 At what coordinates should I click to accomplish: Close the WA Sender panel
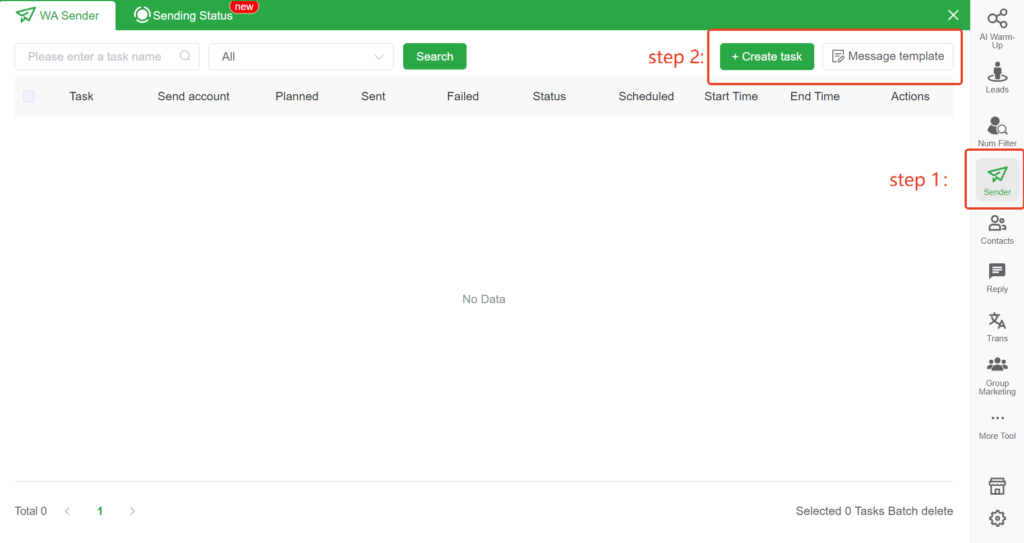tap(953, 15)
